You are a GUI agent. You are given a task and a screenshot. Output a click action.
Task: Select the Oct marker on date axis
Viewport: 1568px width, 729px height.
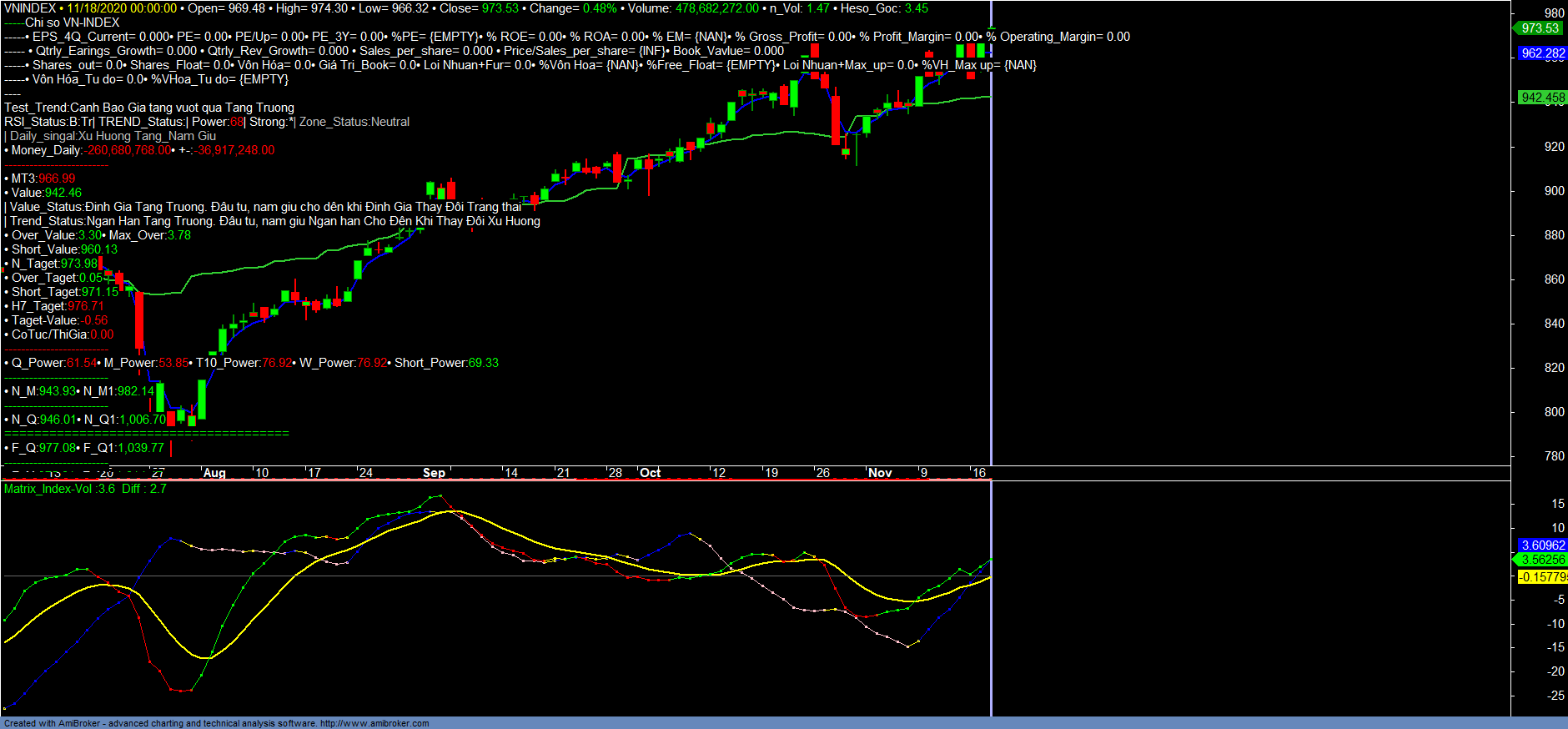(x=650, y=473)
